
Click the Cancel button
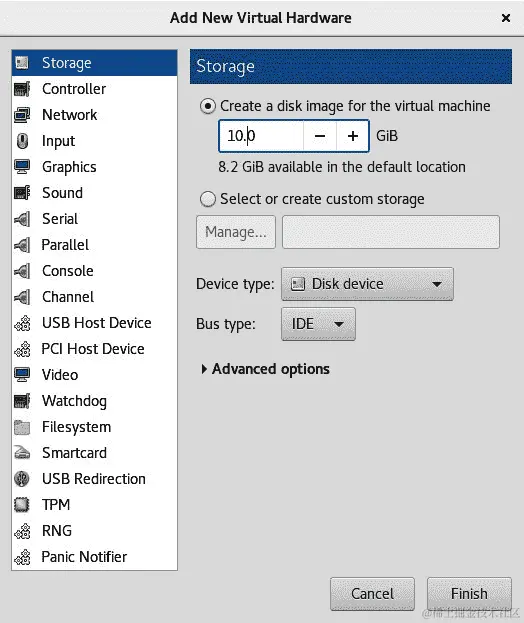[x=372, y=594]
